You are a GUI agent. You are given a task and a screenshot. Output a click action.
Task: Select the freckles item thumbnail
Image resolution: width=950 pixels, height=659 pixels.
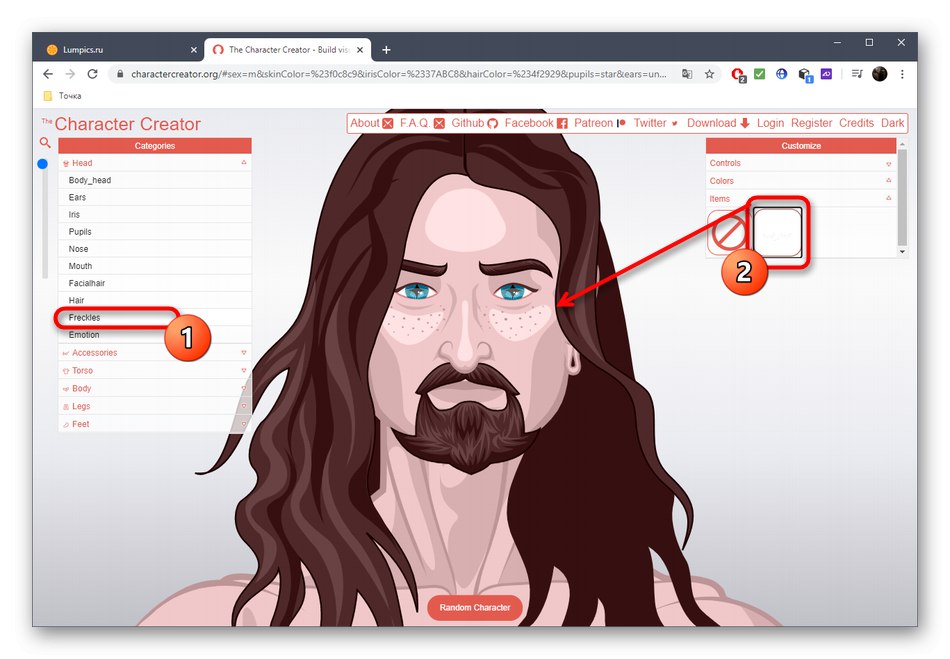coord(777,233)
